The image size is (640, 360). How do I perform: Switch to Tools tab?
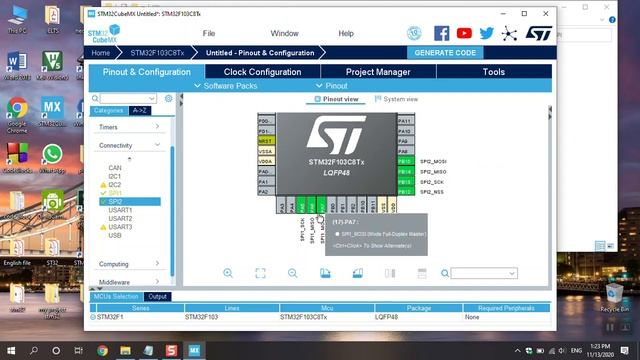click(494, 72)
